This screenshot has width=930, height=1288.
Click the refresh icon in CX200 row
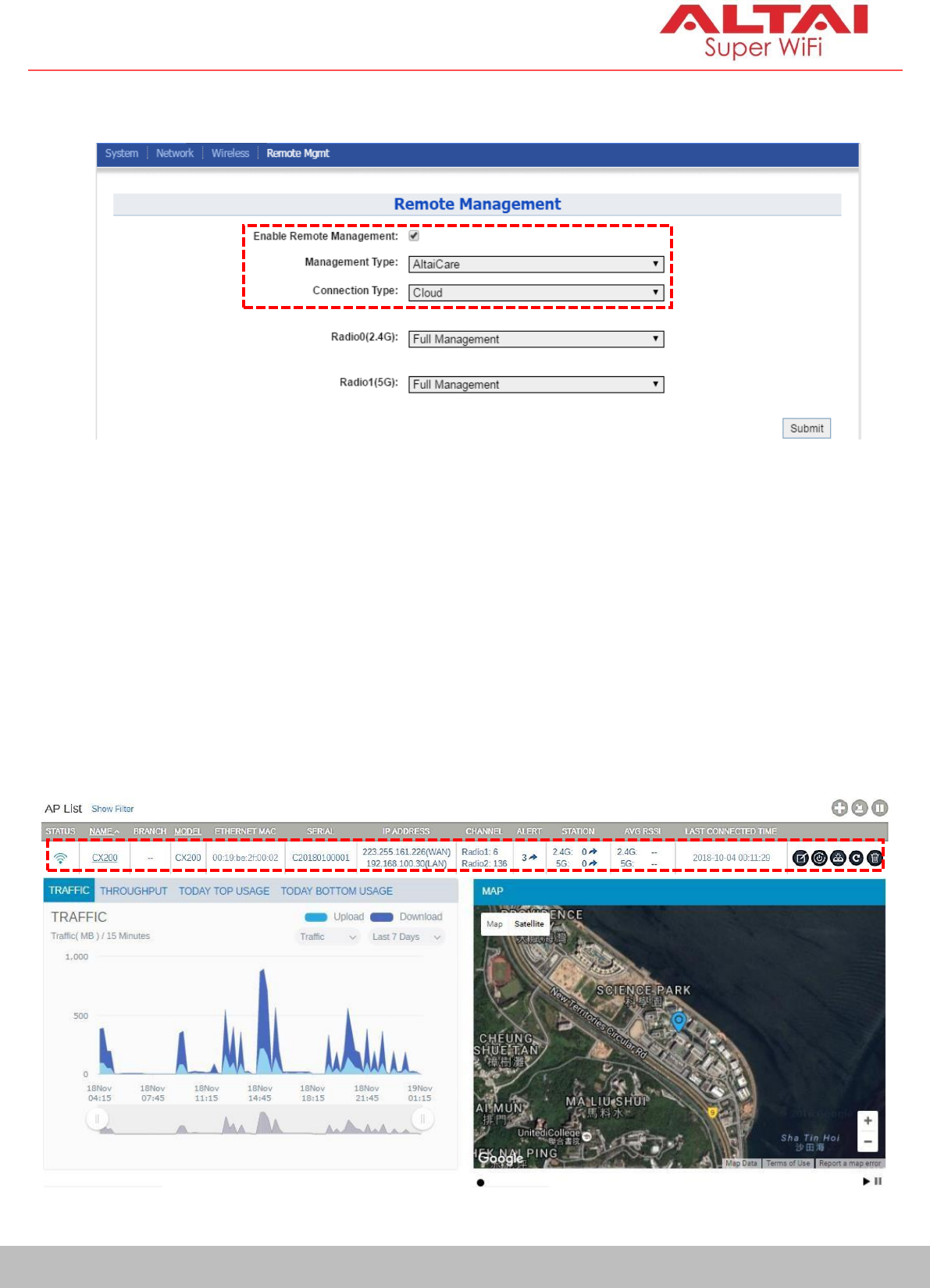click(856, 858)
